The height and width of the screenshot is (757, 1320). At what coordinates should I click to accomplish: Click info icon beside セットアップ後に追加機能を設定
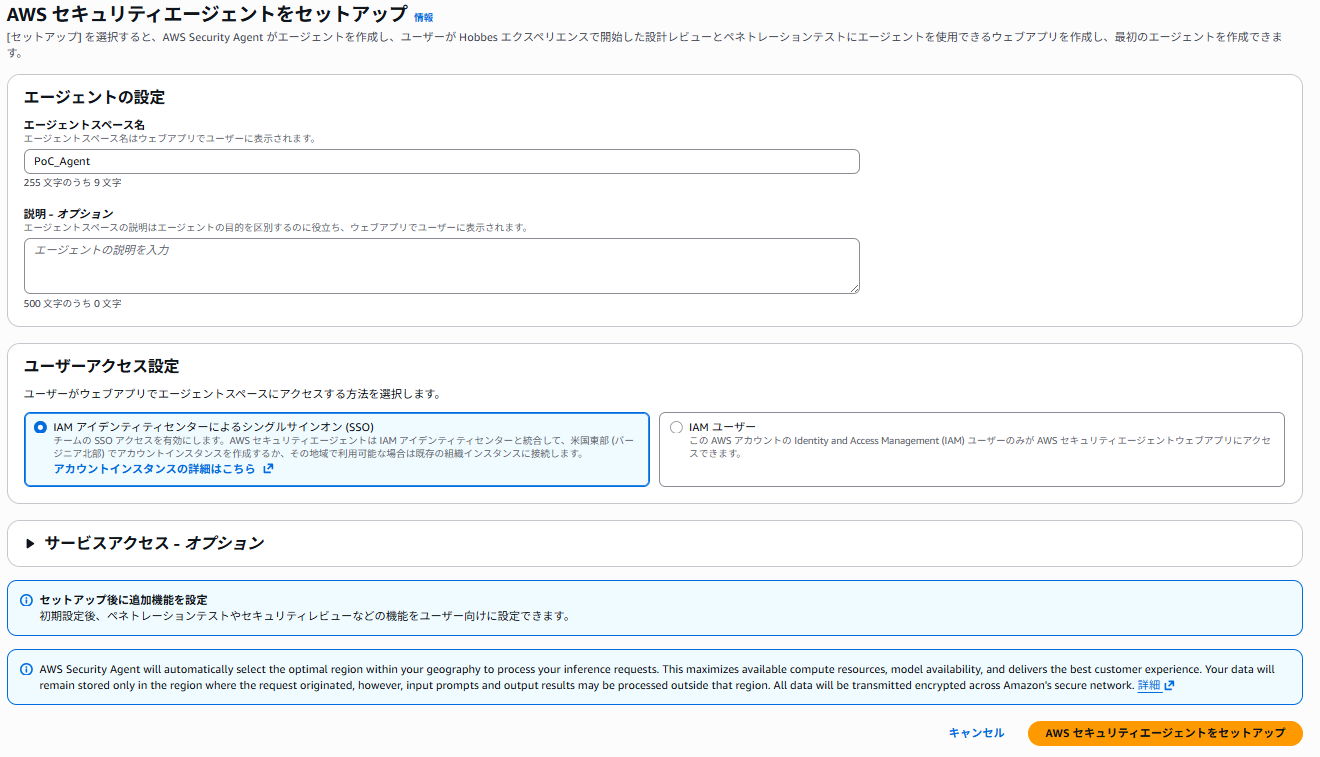[x=26, y=600]
